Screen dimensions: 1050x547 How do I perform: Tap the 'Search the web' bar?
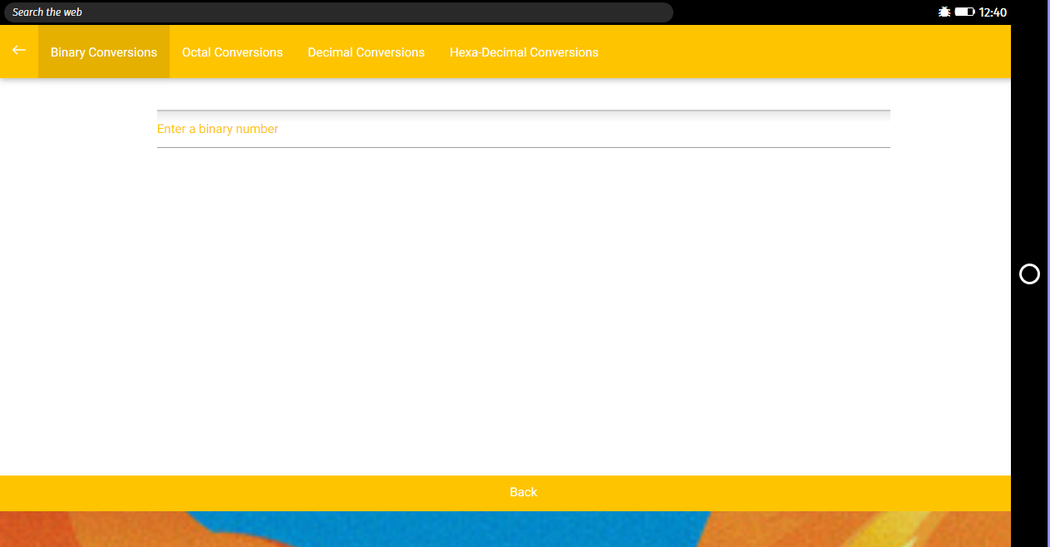[338, 12]
